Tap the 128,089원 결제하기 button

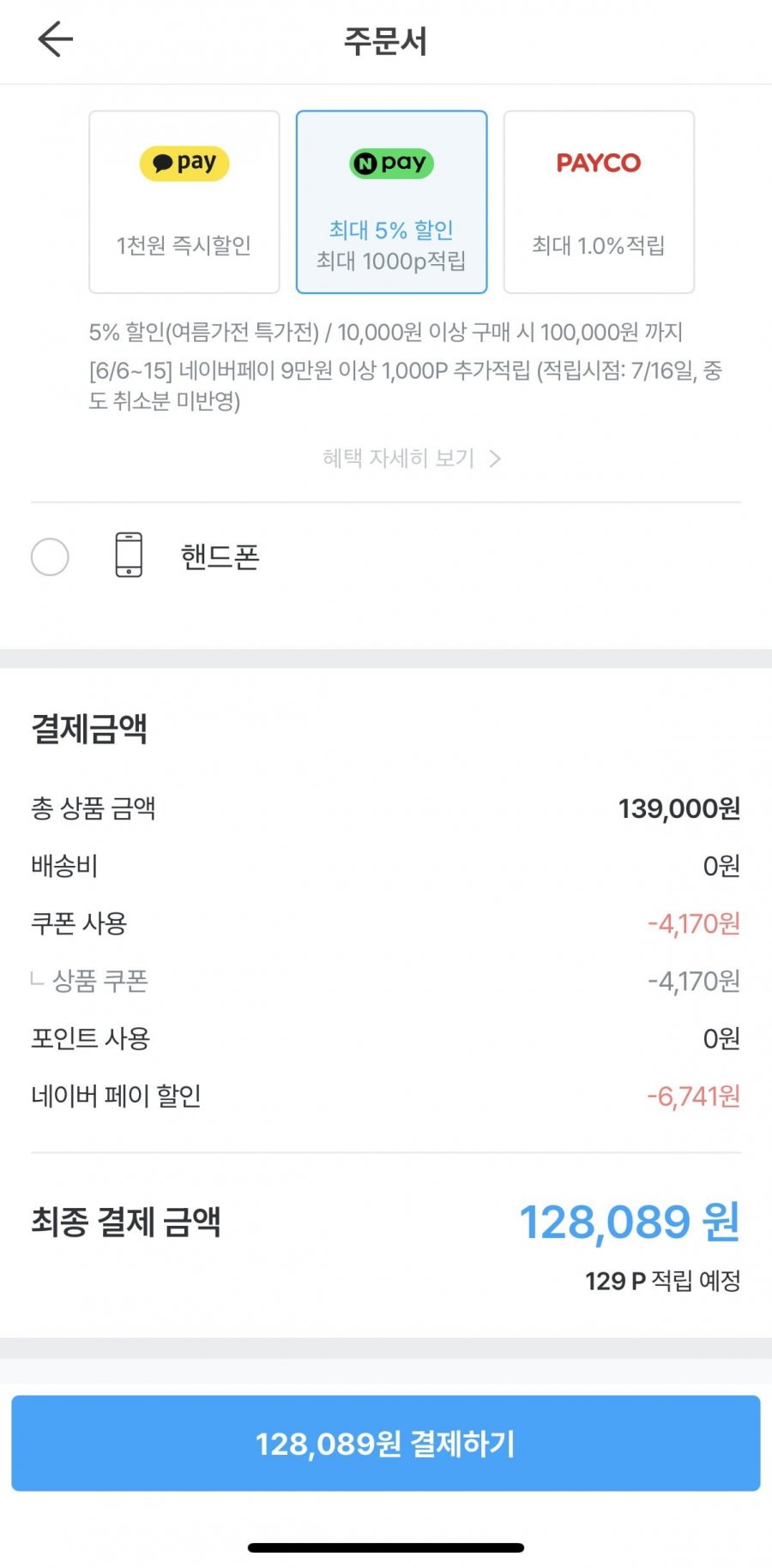386,1444
